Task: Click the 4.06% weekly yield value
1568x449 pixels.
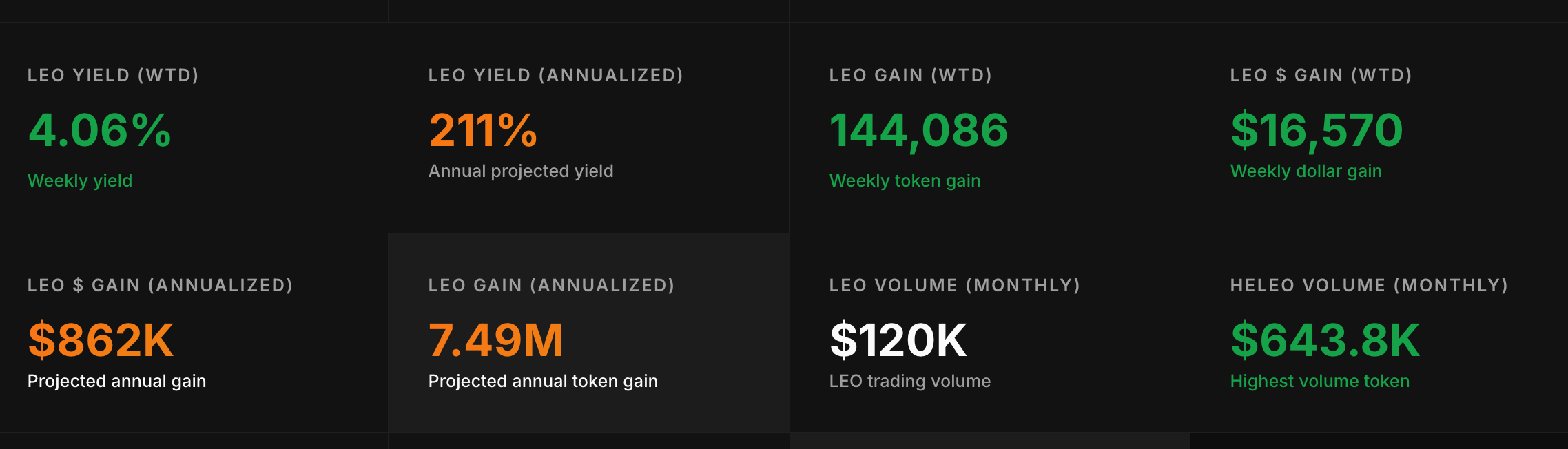Action: 99,130
